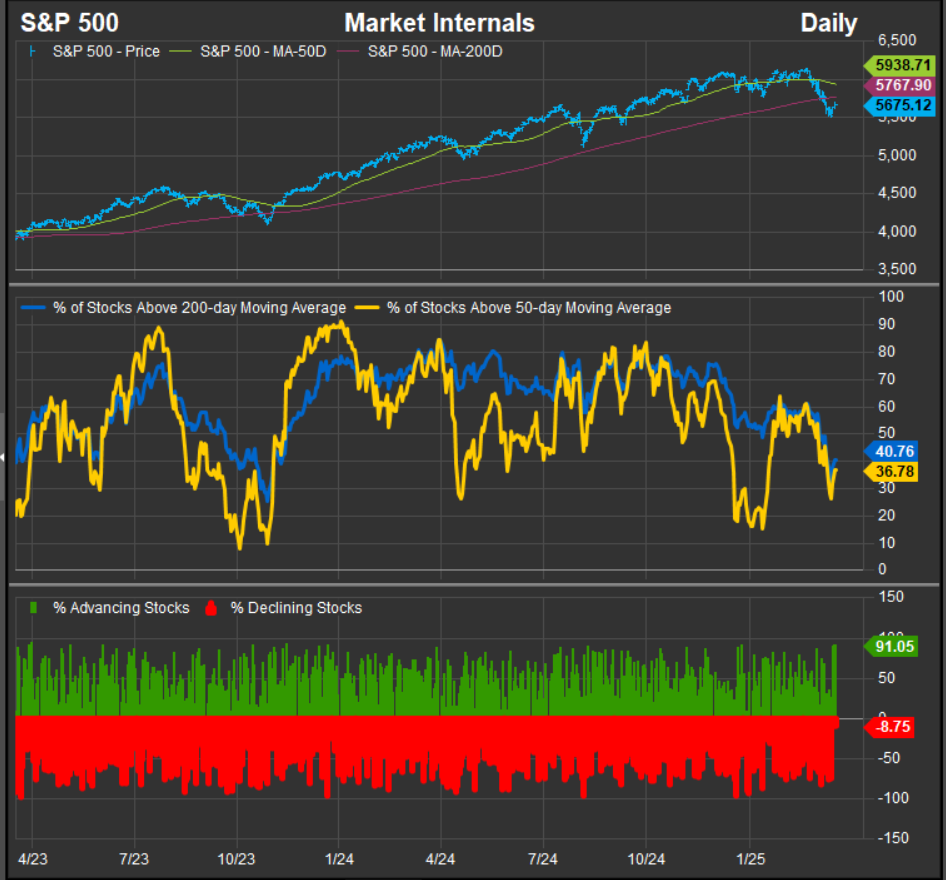The height and width of the screenshot is (880, 946).
Task: Select the 'S&P 500 - Price' legend label
Action: coord(106,52)
